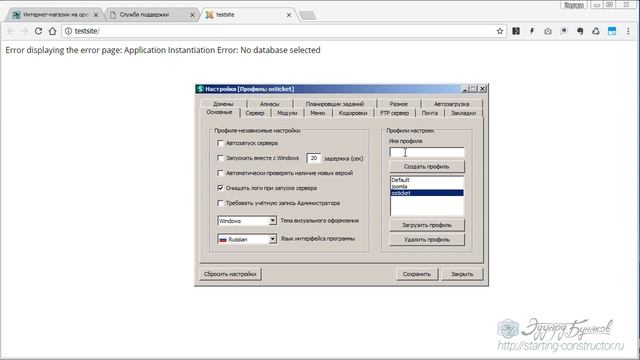Open the Почта tab
This screenshot has width=640, height=360.
(x=429, y=113)
